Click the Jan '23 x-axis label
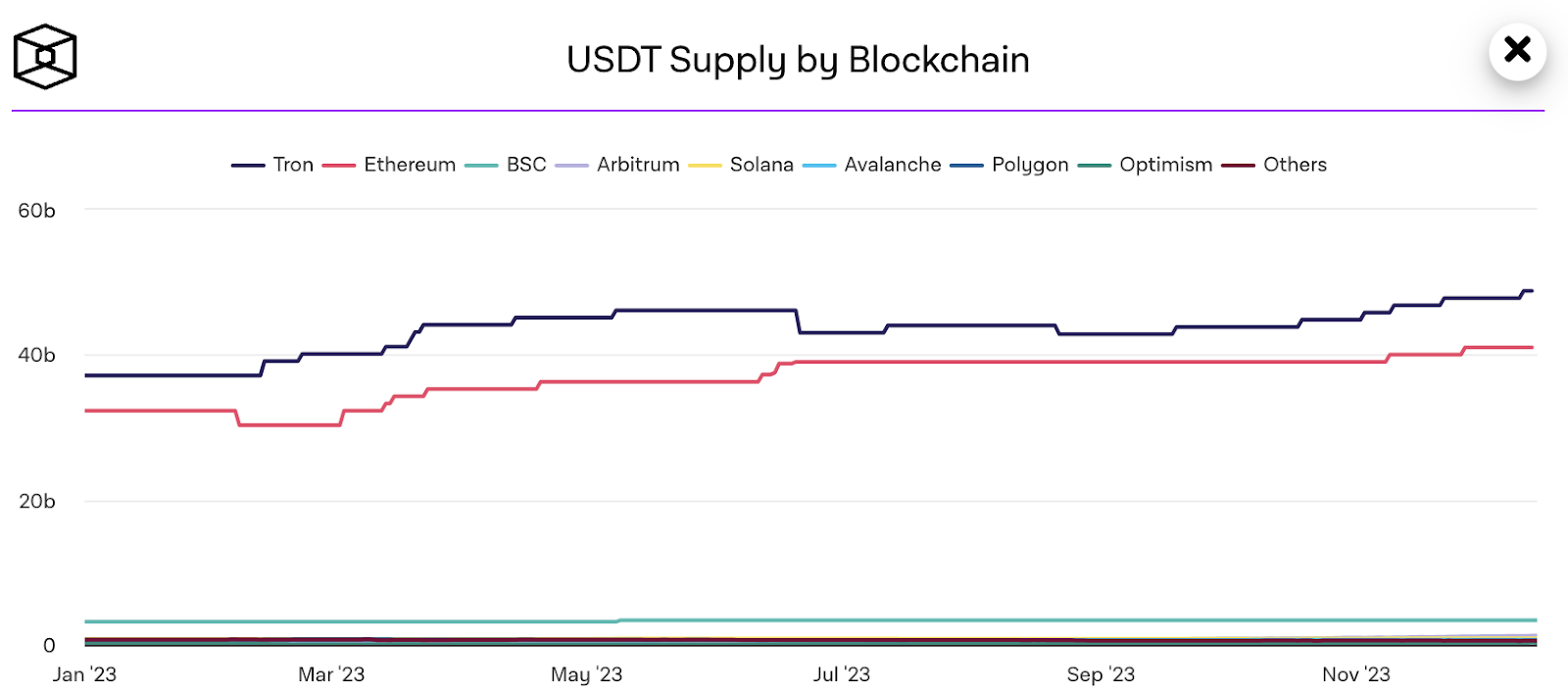The image size is (1568, 691). tap(84, 674)
